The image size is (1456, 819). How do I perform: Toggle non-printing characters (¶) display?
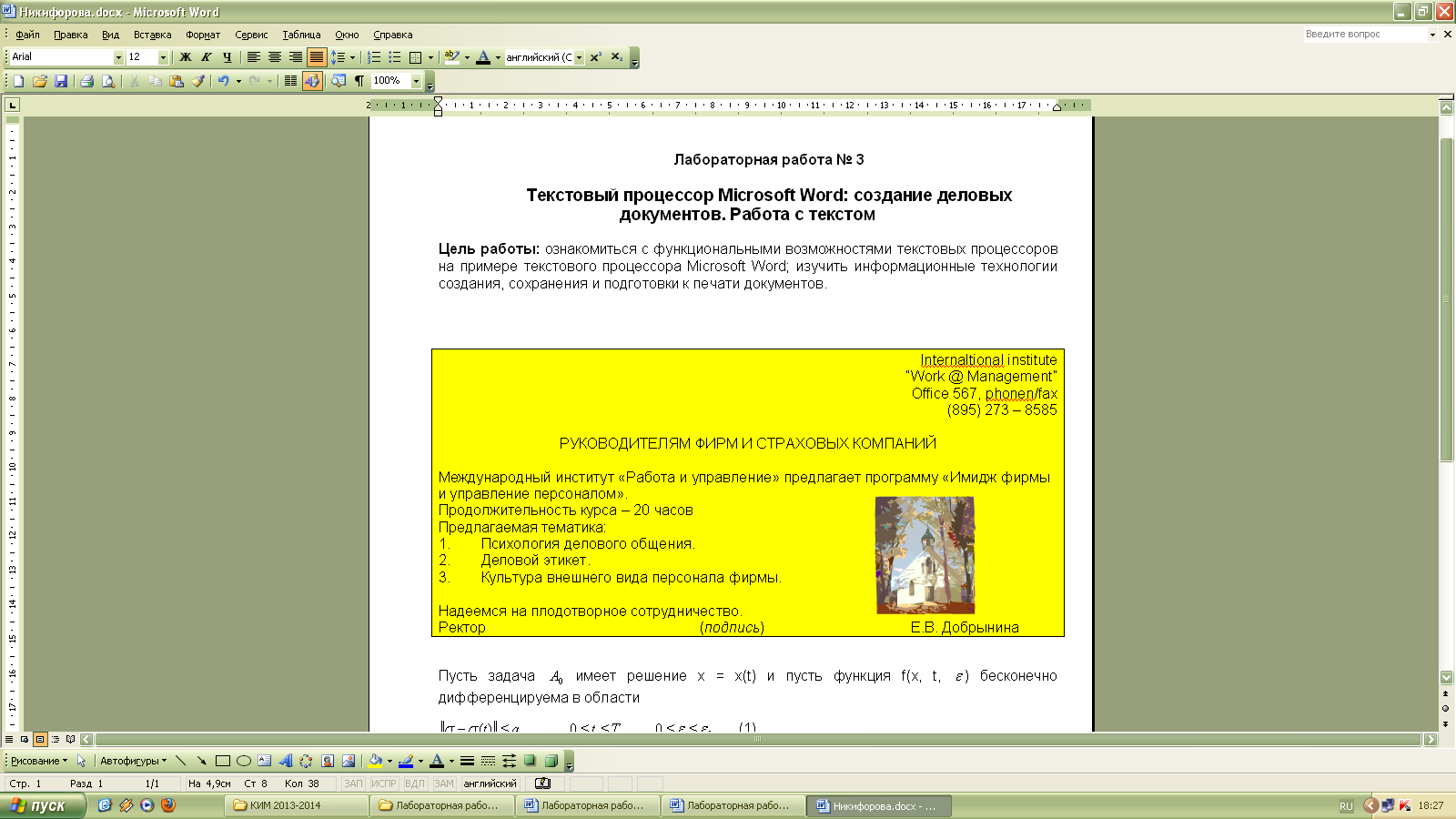(359, 81)
